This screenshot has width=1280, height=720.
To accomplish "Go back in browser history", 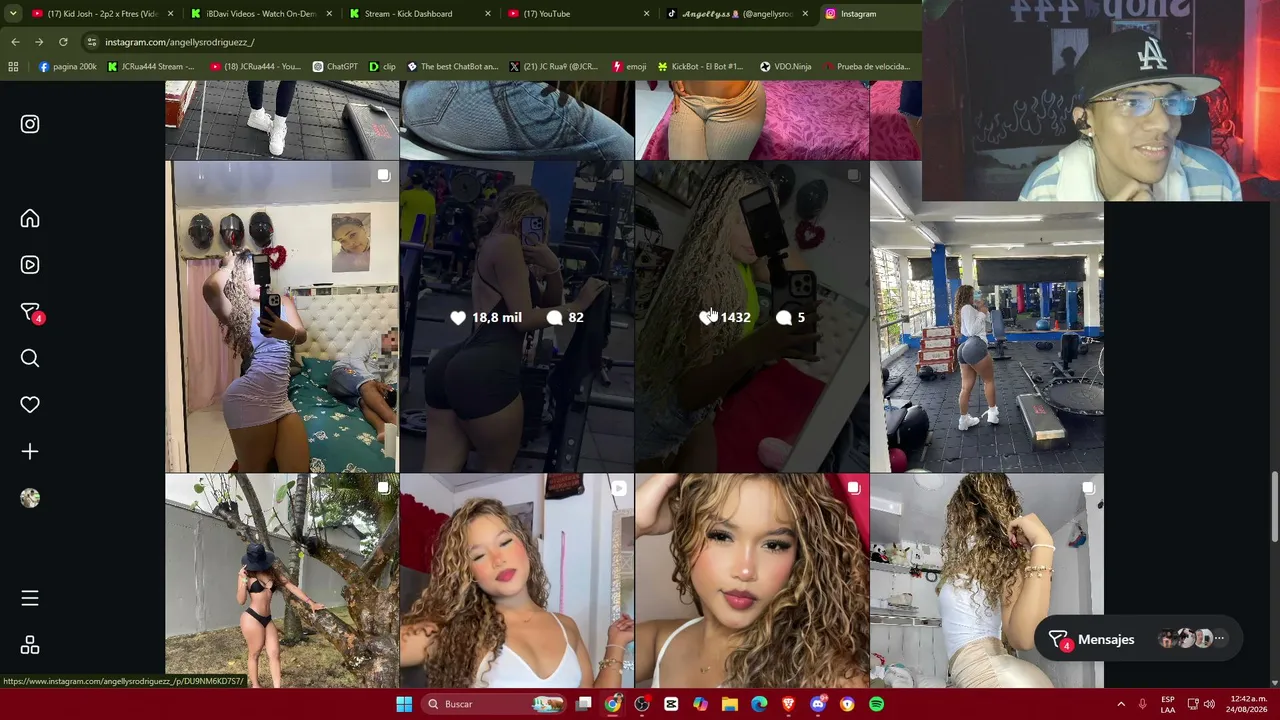I will 15,42.
